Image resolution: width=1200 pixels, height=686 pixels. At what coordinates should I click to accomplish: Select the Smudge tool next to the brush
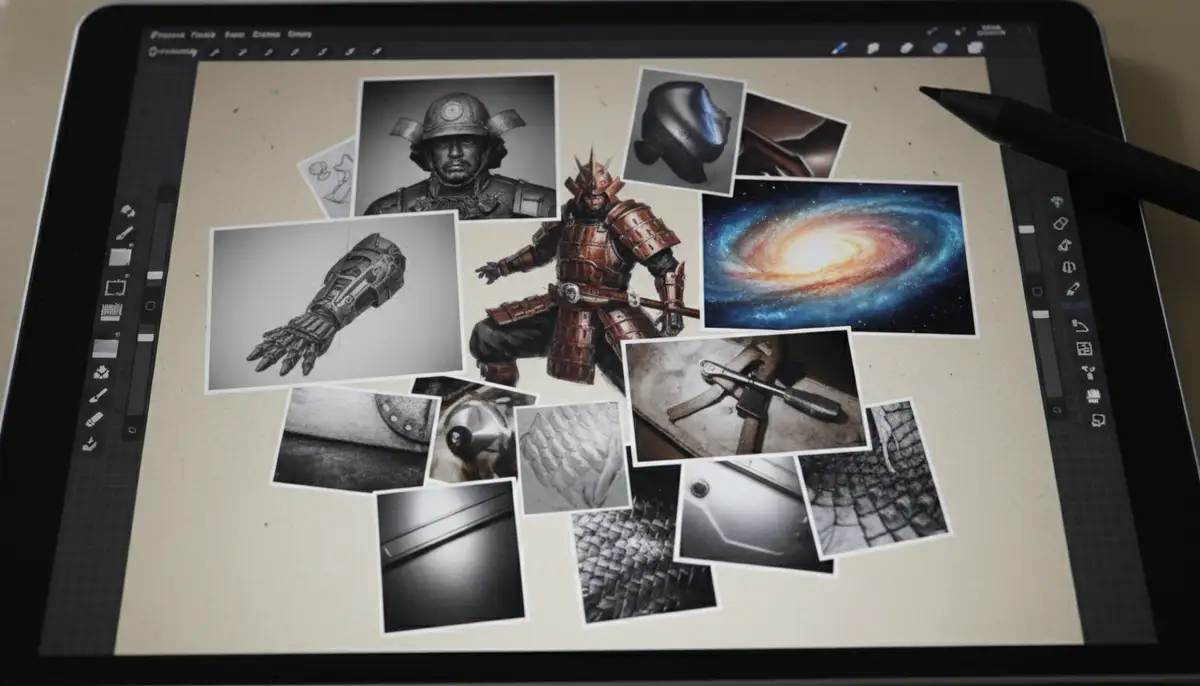click(875, 48)
